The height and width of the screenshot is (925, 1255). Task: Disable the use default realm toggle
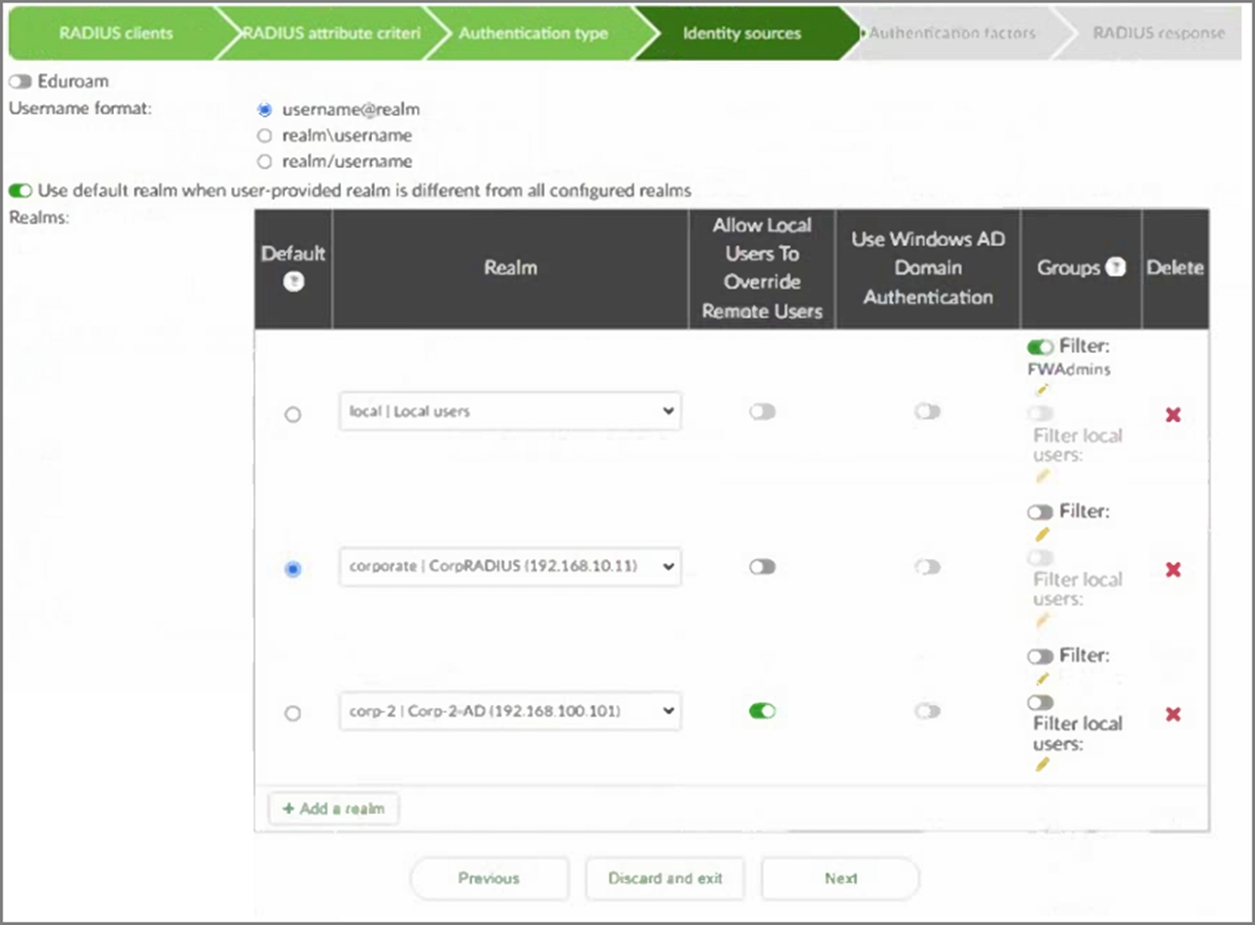[20, 190]
